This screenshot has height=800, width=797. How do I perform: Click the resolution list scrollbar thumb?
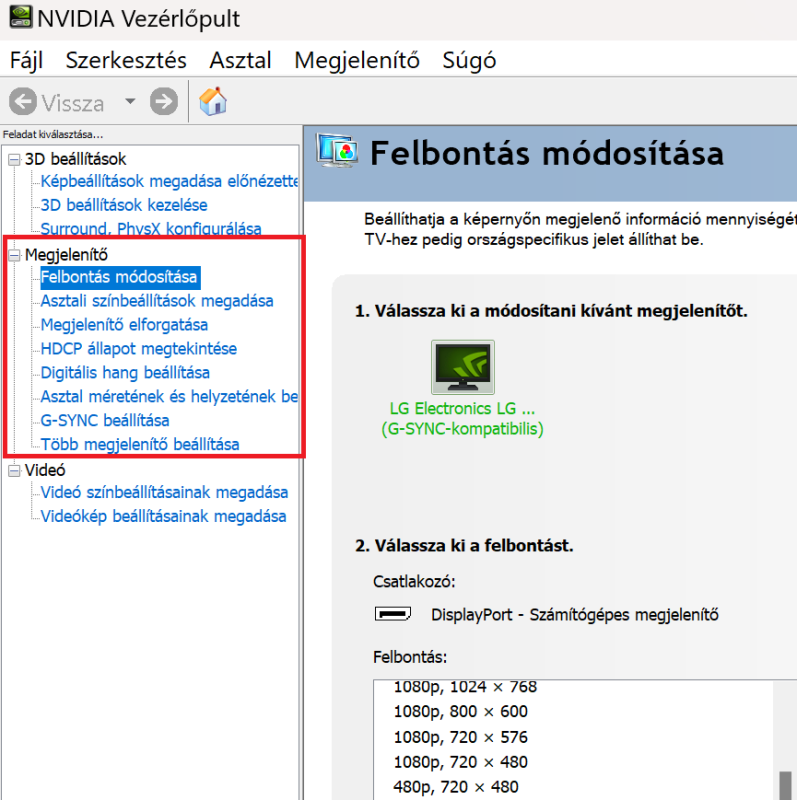pyautogui.click(x=785, y=786)
